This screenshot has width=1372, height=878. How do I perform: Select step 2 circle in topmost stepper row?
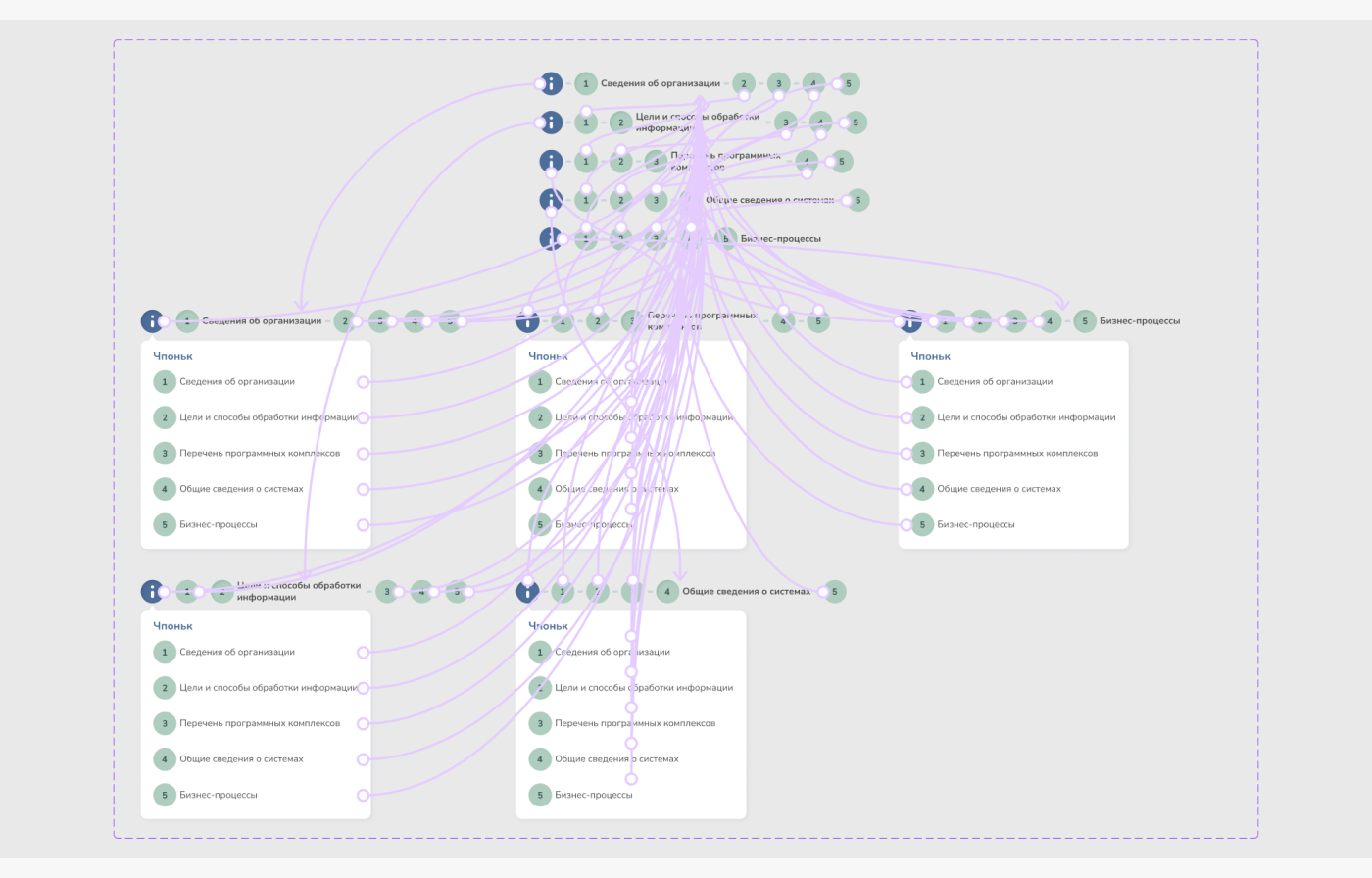744,84
